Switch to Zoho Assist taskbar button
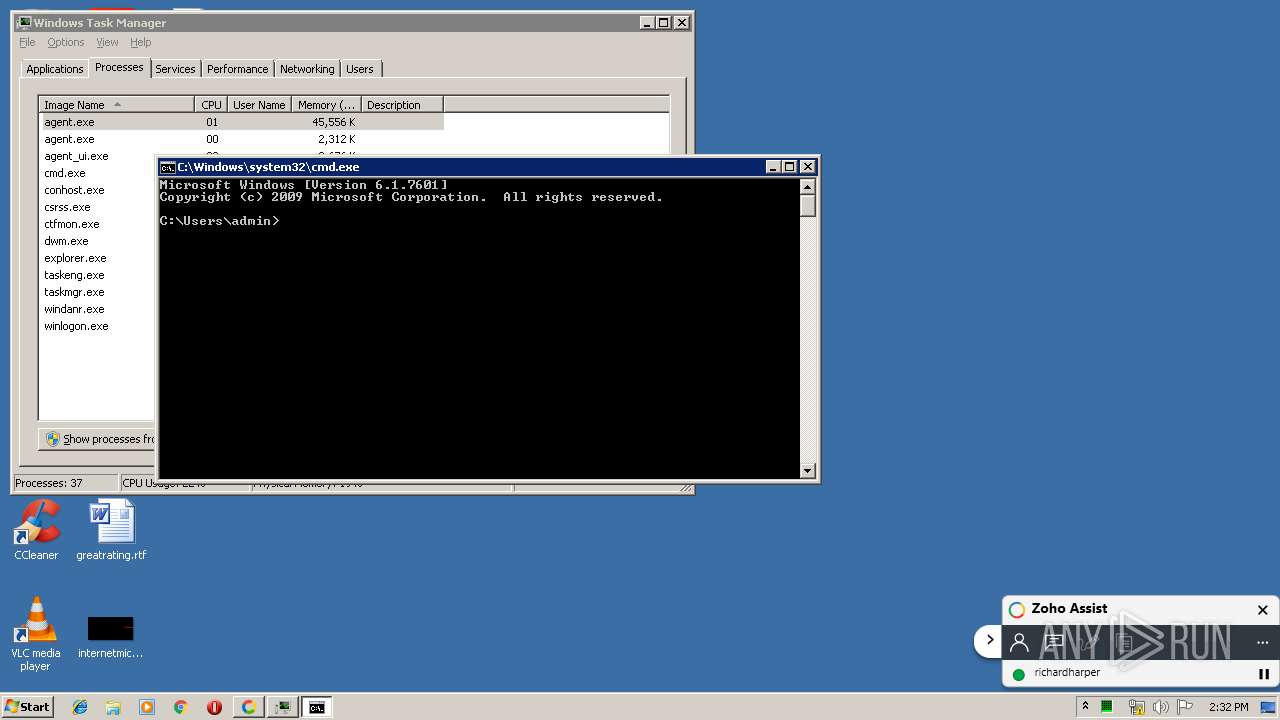The image size is (1280, 720). point(248,707)
